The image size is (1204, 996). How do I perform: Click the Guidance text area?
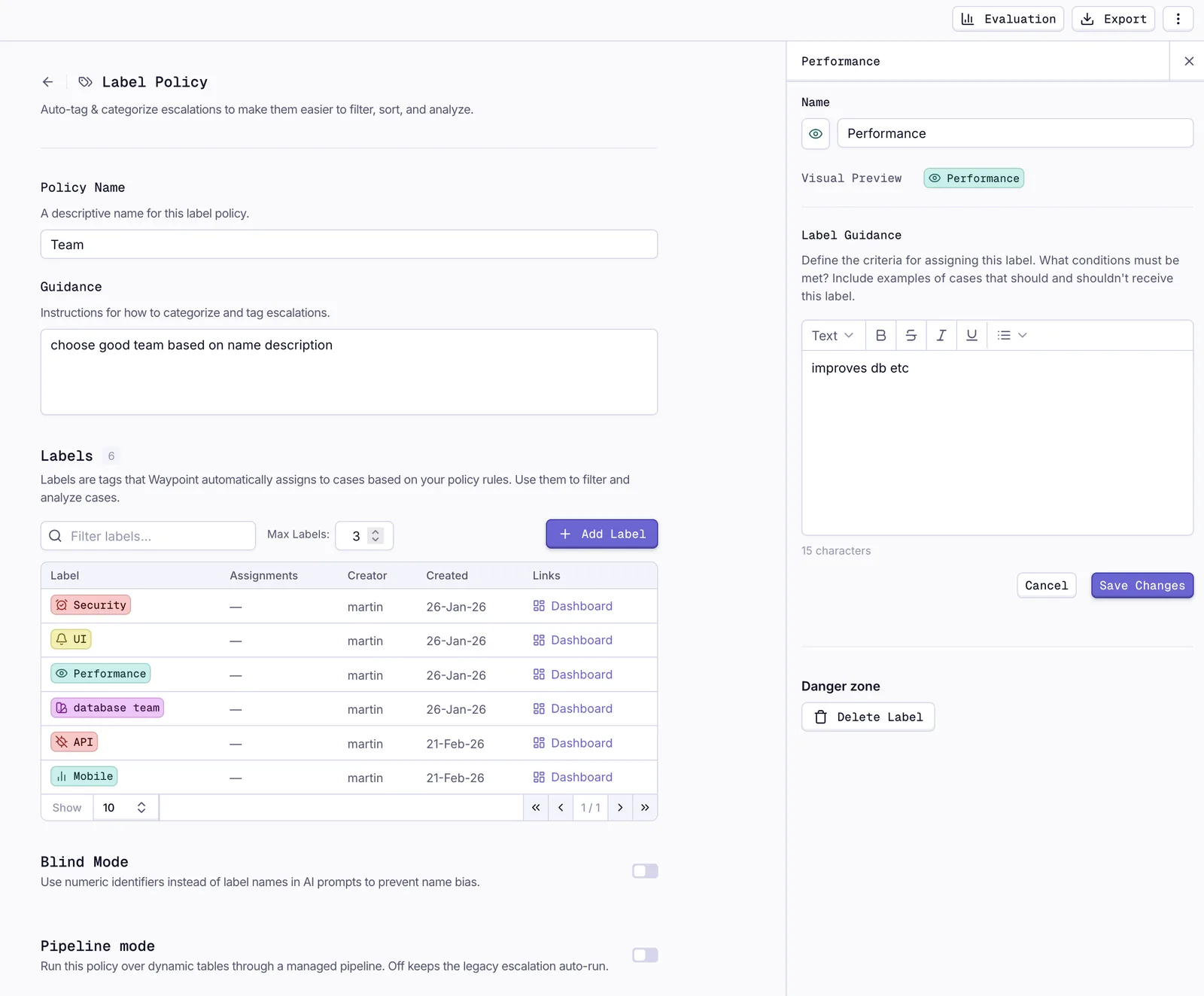click(x=349, y=372)
